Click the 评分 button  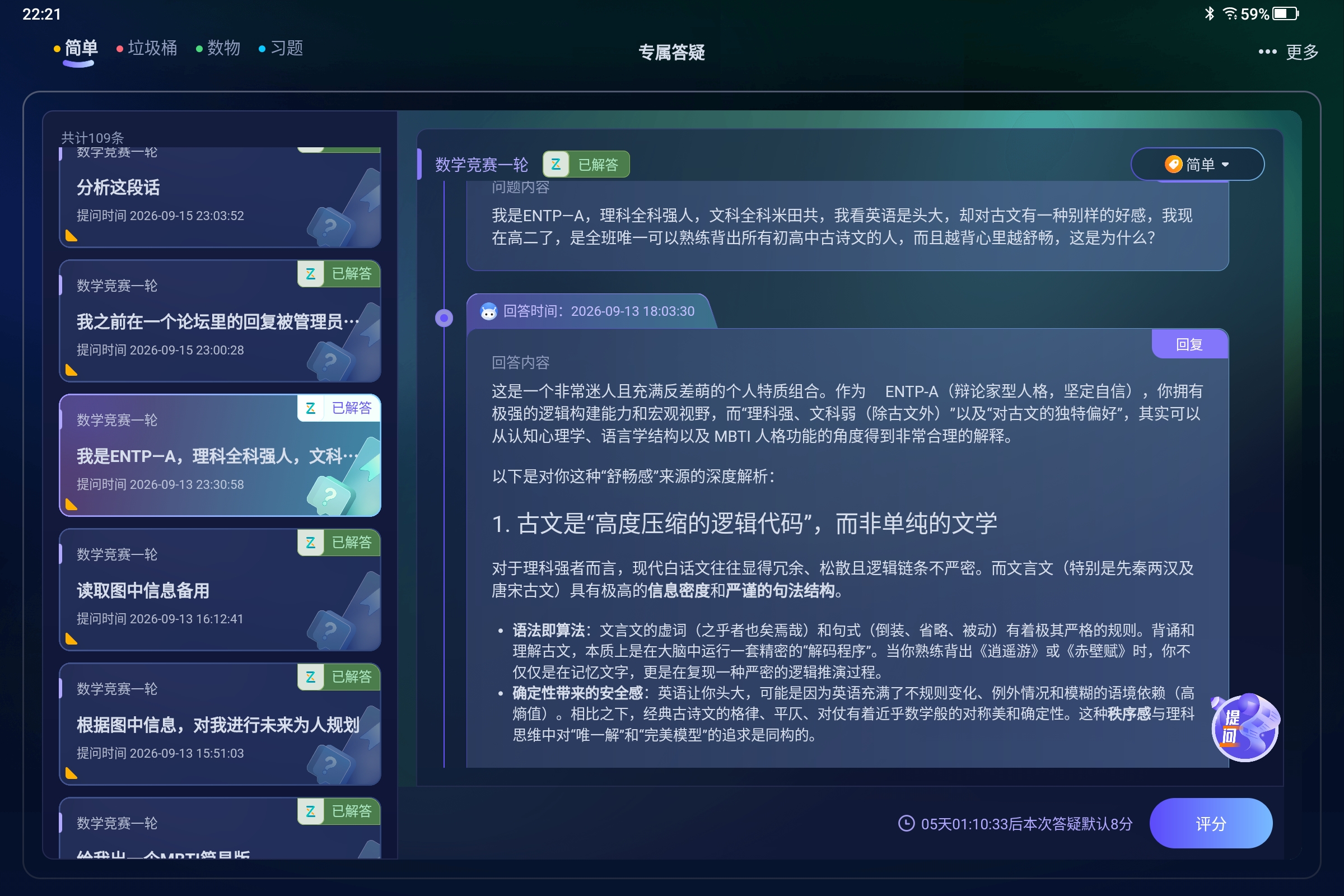point(1210,823)
